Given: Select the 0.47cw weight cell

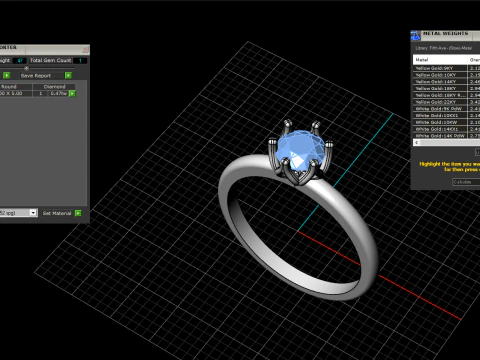Looking at the screenshot, I should 59,94.
